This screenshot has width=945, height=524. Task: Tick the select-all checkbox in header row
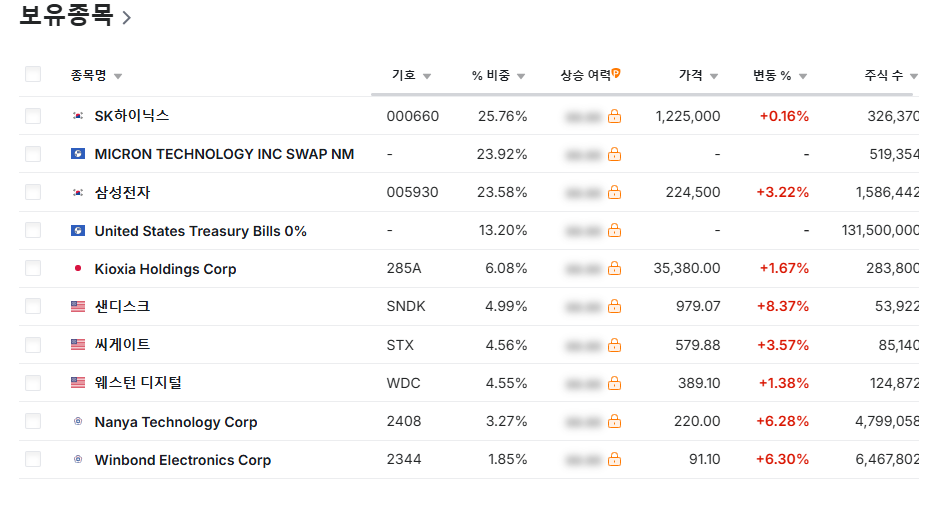[x=33, y=74]
